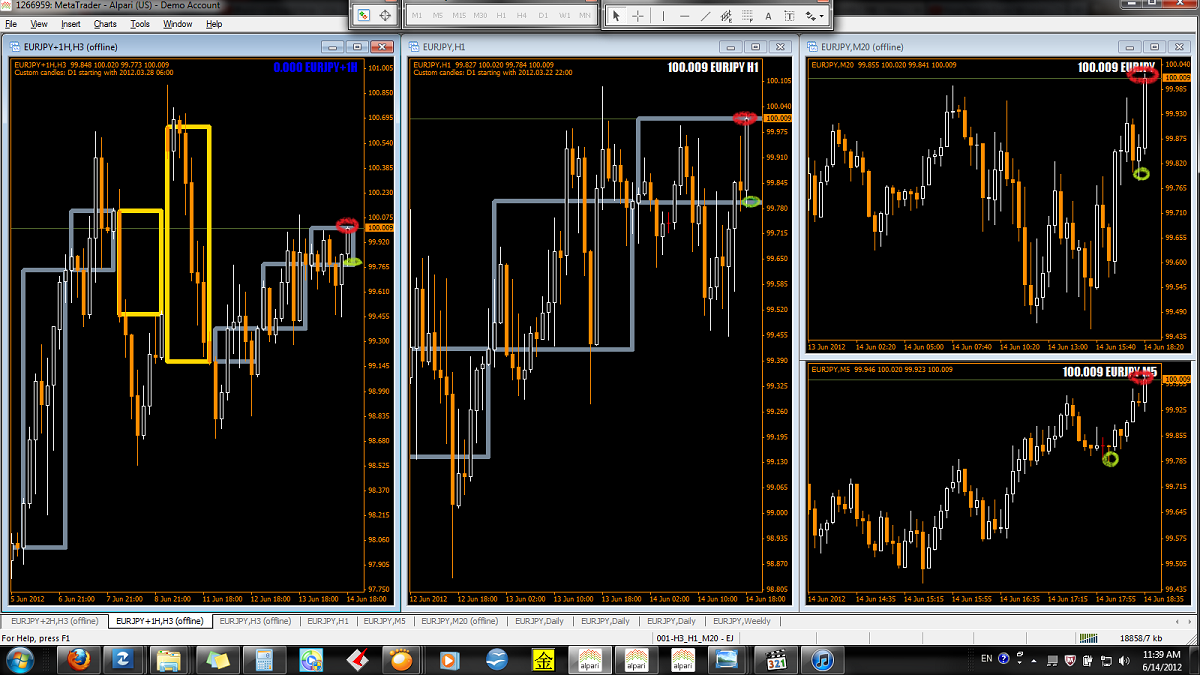Open the 321 media player taskbar icon
This screenshot has height=675, width=1200.
coord(776,660)
